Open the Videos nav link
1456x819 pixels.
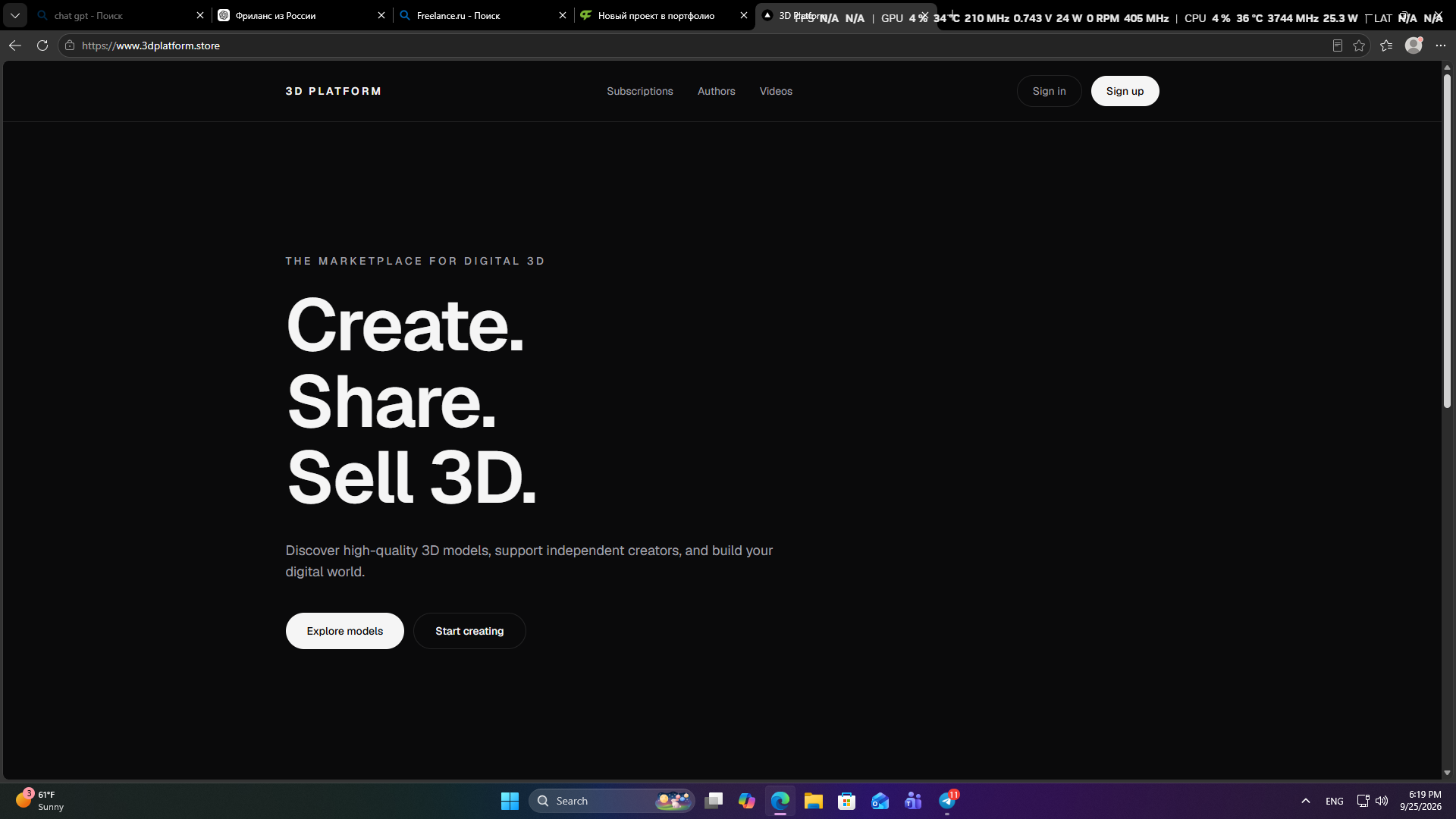coord(776,91)
